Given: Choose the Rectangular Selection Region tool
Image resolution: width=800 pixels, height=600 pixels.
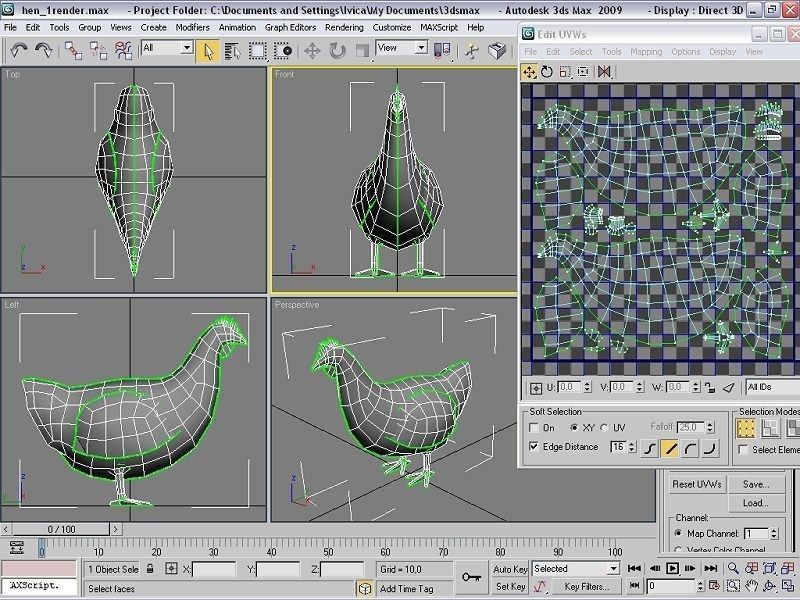Looking at the screenshot, I should click(258, 51).
